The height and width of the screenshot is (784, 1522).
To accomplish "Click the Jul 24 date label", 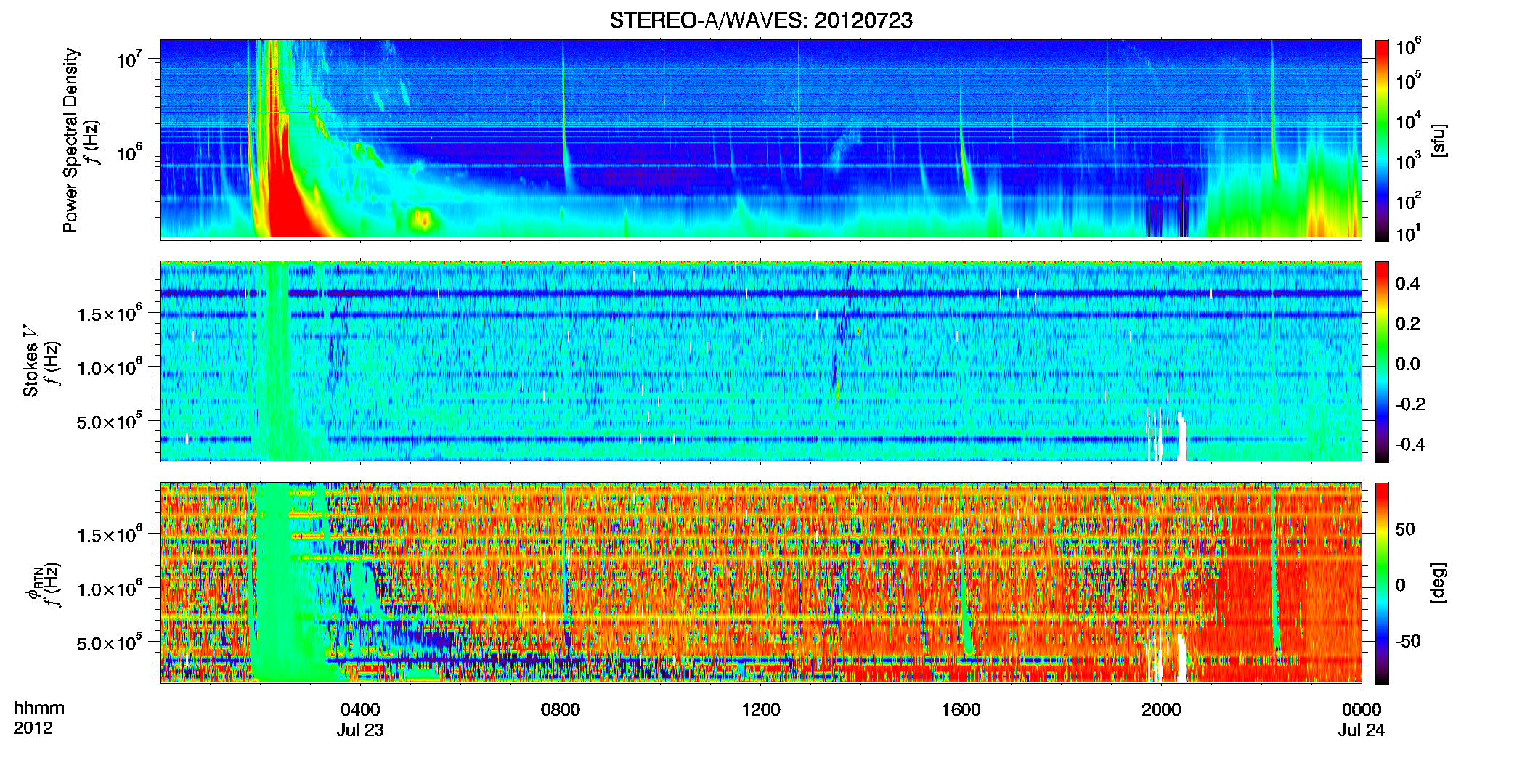I will tap(1362, 730).
